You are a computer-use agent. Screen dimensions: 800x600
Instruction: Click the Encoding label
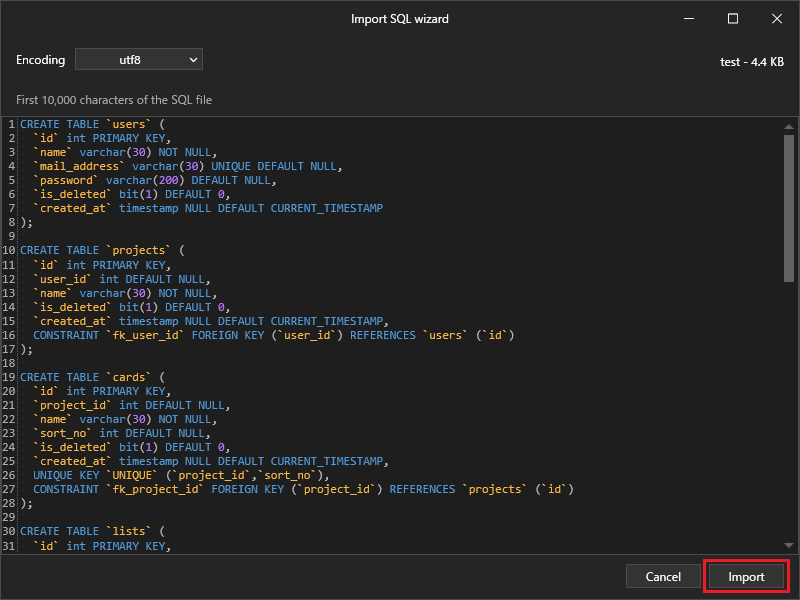click(40, 60)
